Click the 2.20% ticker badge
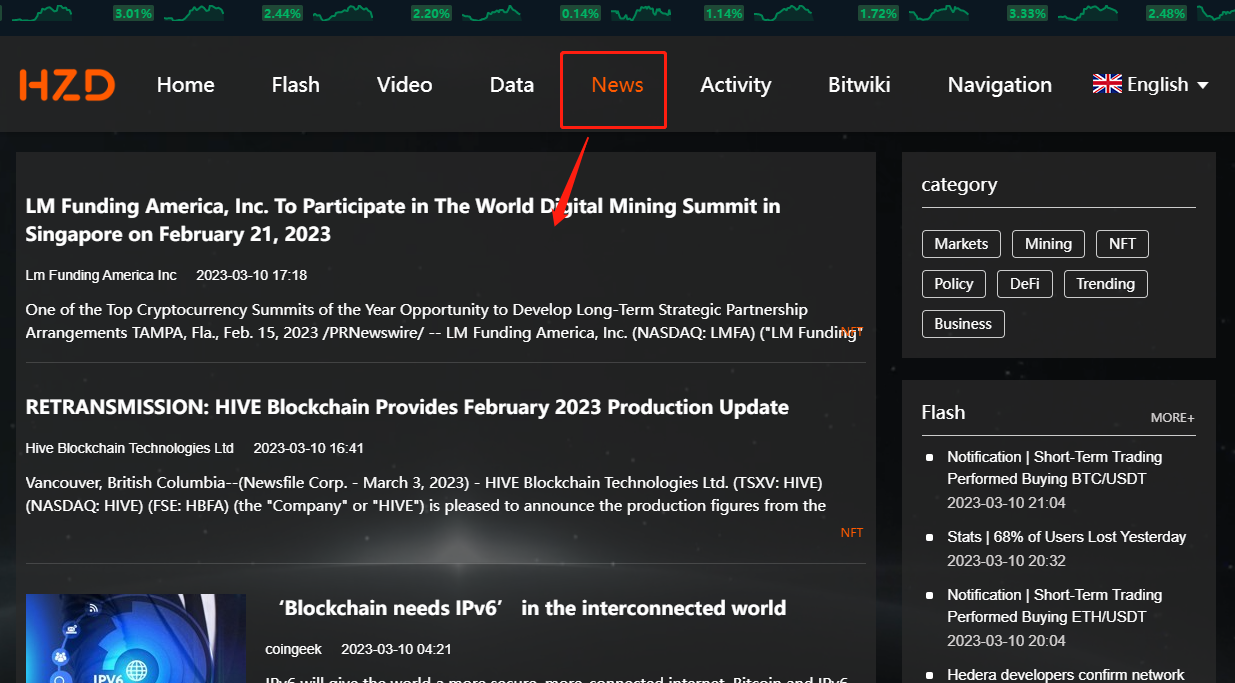Viewport: 1235px width, 683px height. [x=431, y=14]
